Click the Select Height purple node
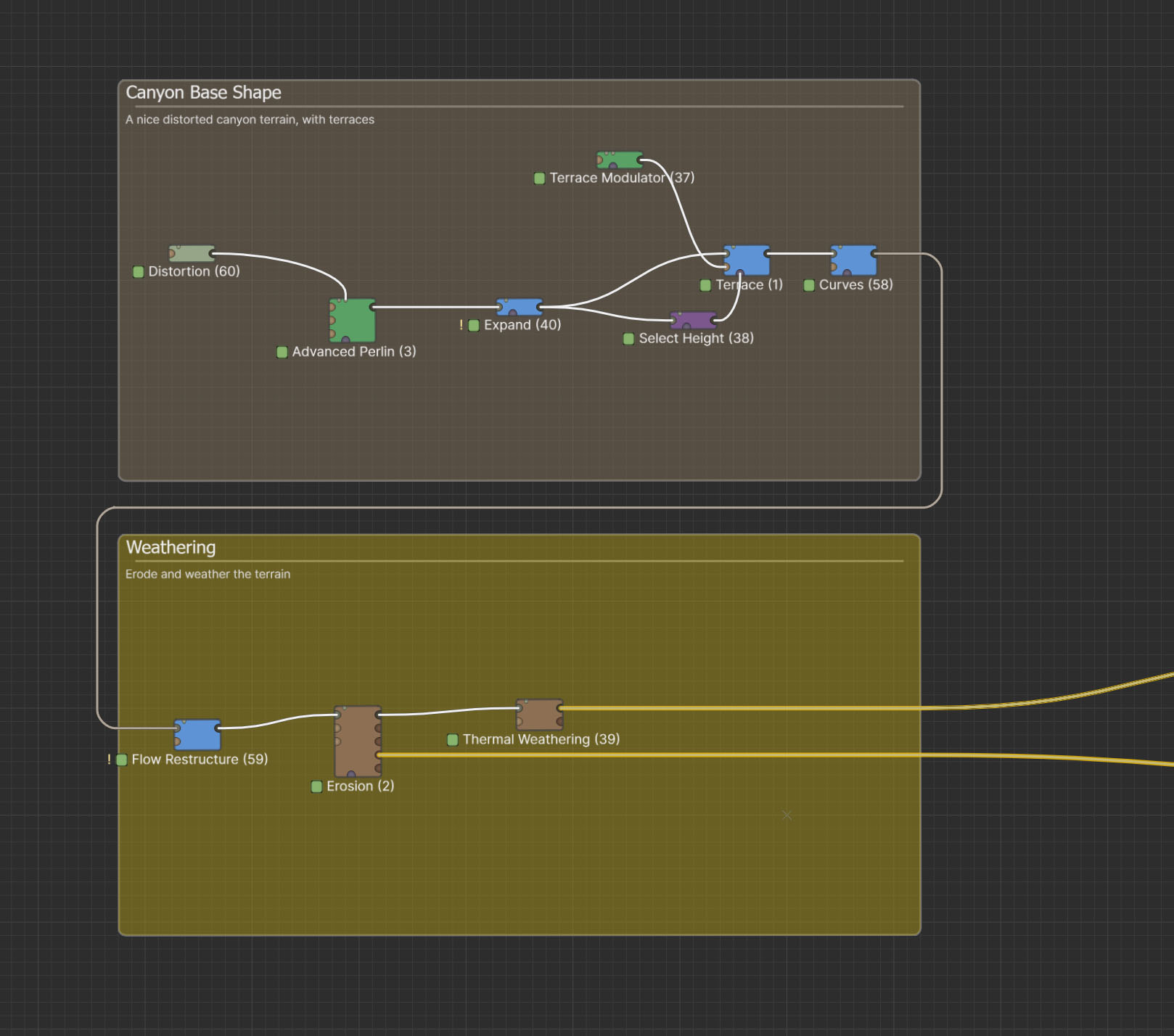 coord(694,321)
